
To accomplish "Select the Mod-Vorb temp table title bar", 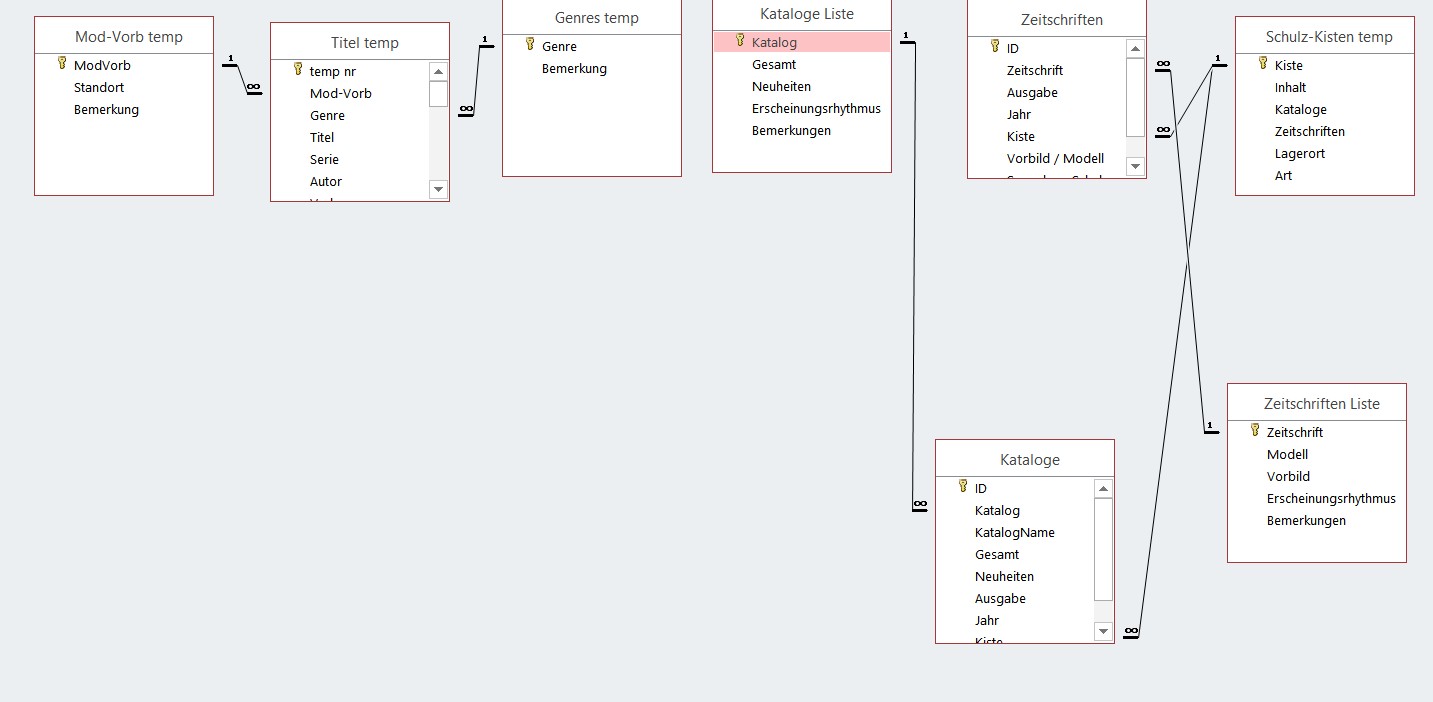I will pos(124,37).
